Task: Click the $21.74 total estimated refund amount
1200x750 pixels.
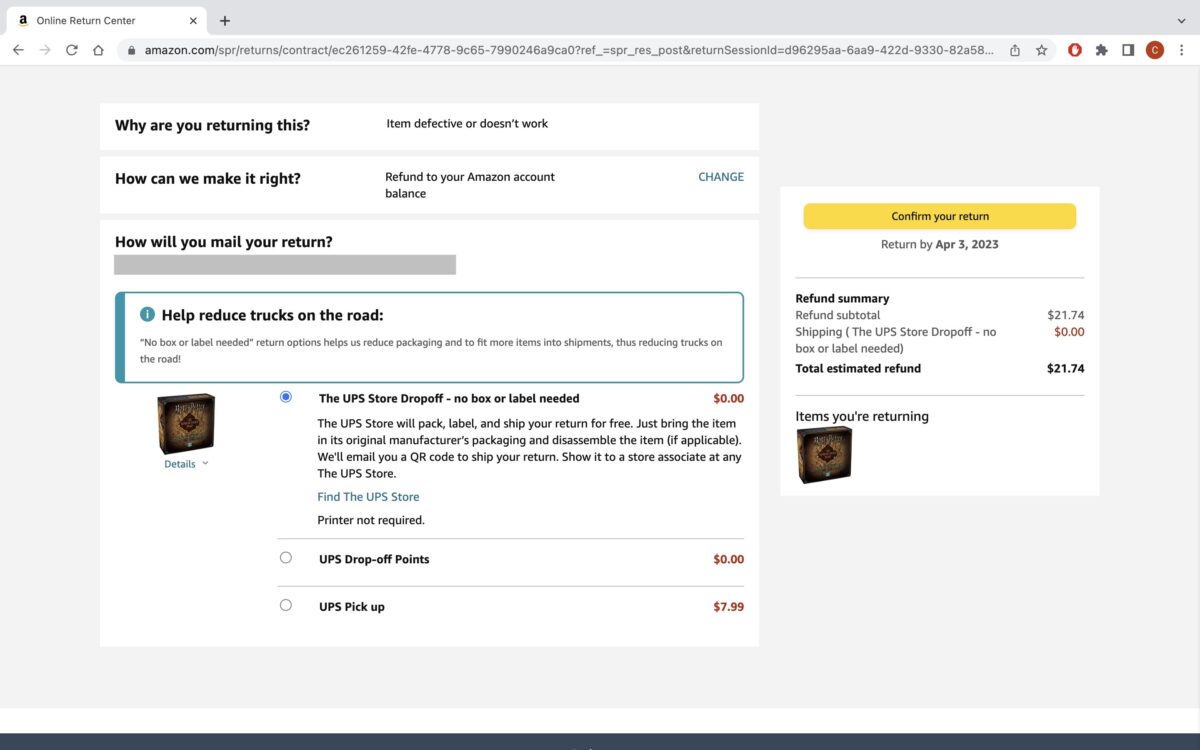Action: point(1065,368)
